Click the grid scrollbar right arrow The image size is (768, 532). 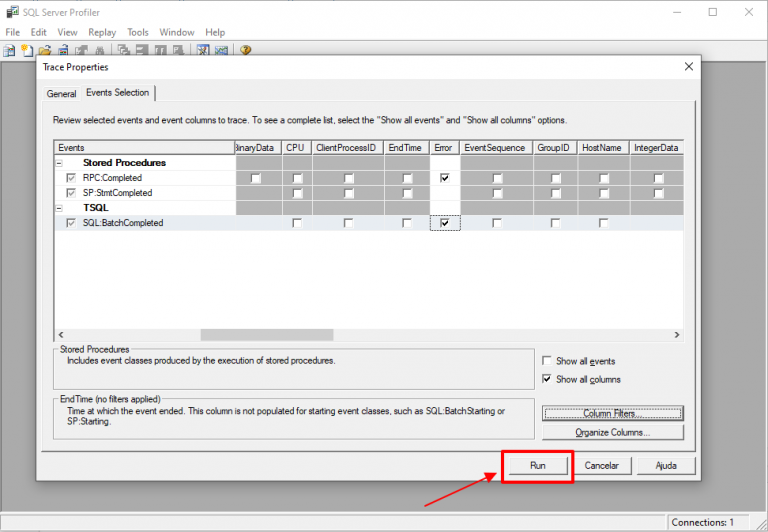click(x=677, y=335)
